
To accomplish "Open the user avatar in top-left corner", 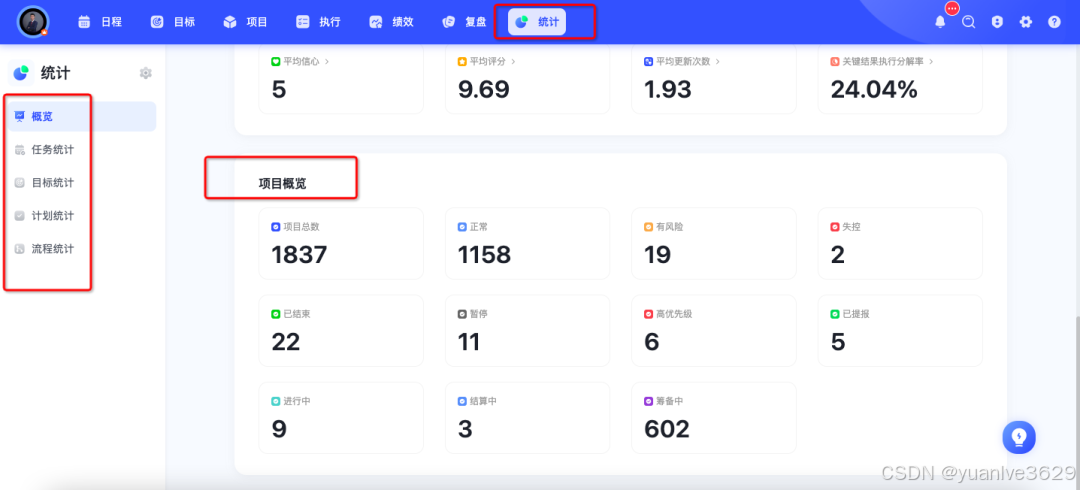I will point(33,22).
